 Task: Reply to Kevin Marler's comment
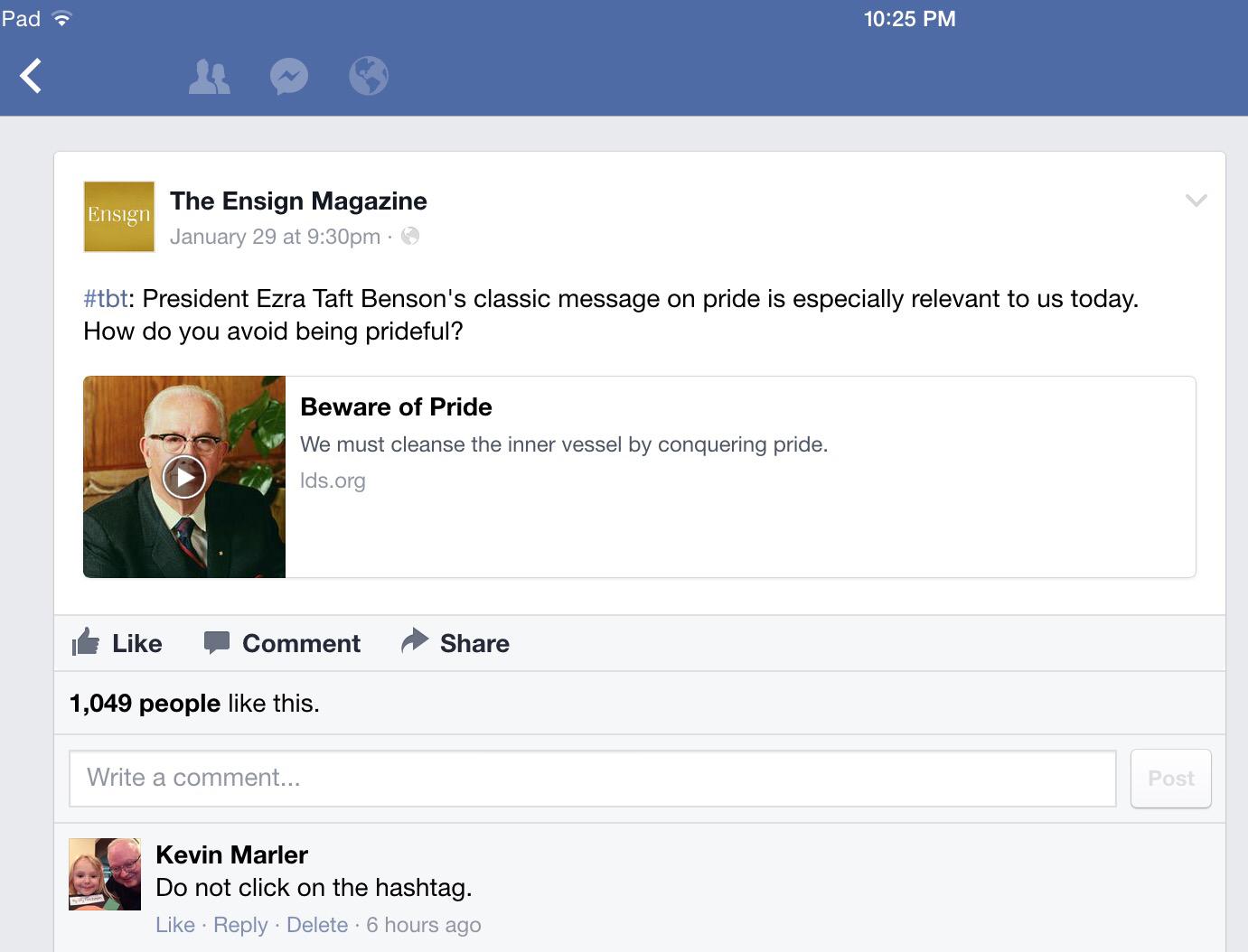[x=240, y=925]
